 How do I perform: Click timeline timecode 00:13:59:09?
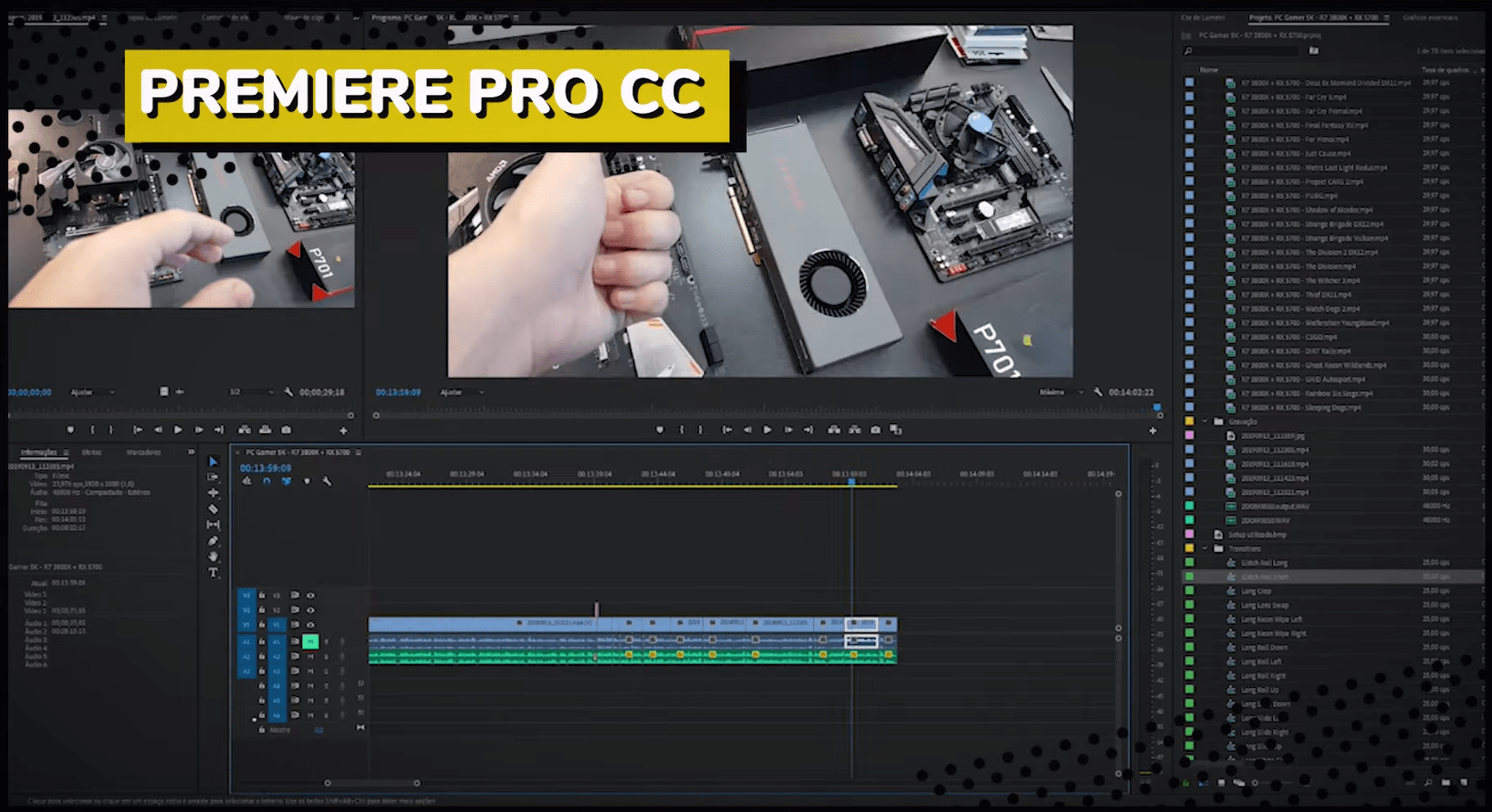266,468
